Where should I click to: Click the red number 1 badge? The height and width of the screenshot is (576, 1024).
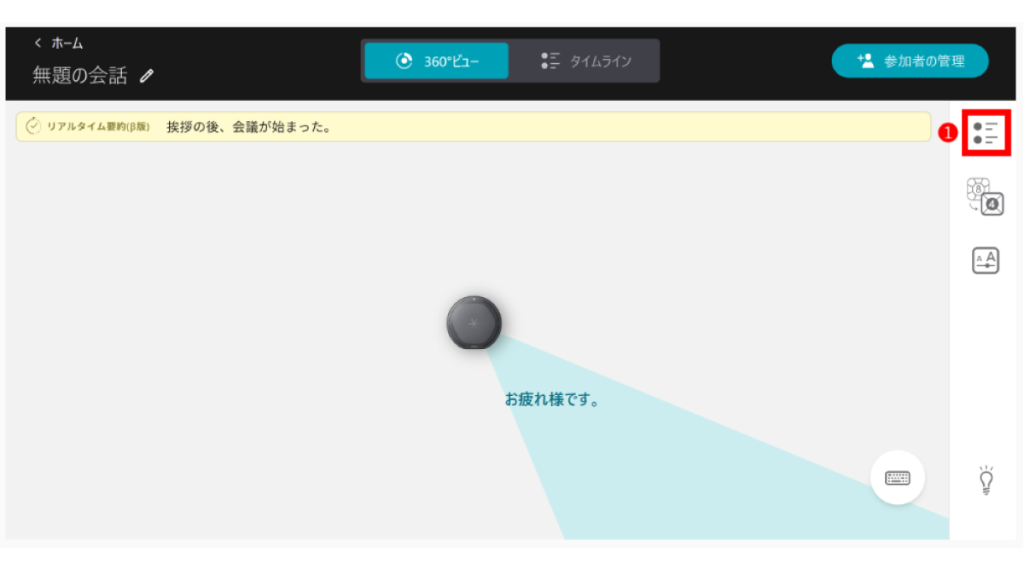coord(947,132)
